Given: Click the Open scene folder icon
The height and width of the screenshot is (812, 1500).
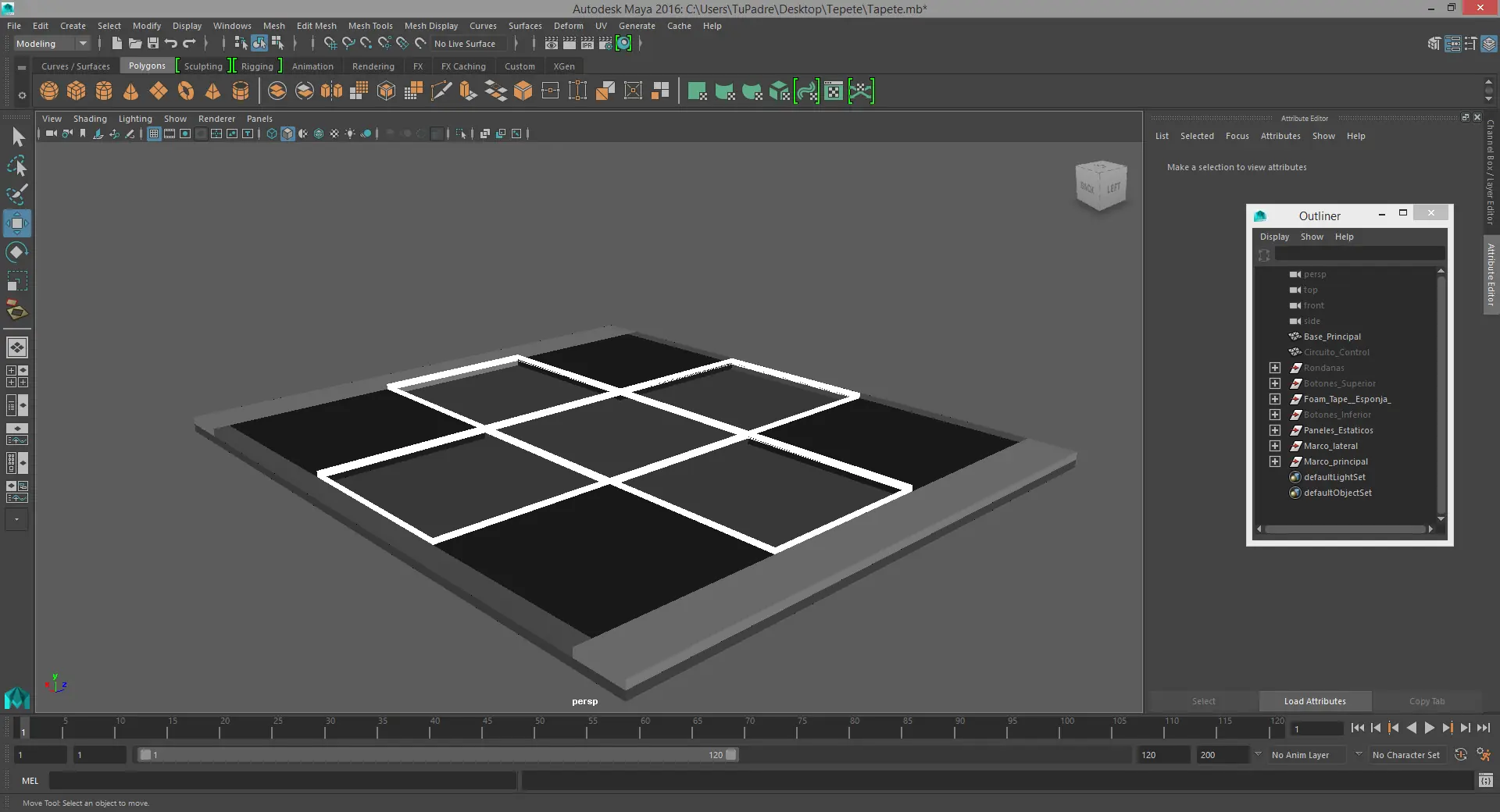Looking at the screenshot, I should click(x=135, y=44).
